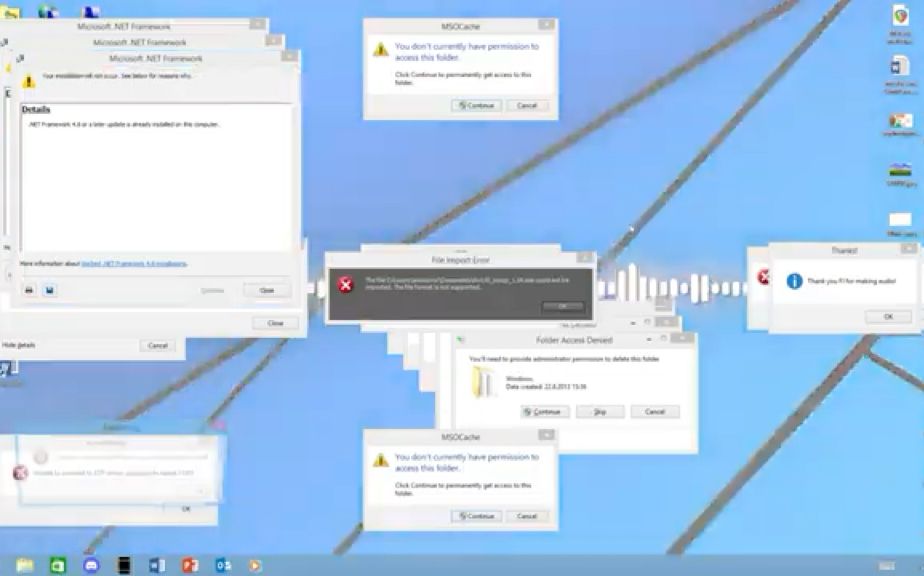Click the red error icon in the faded dialog

coord(20,472)
